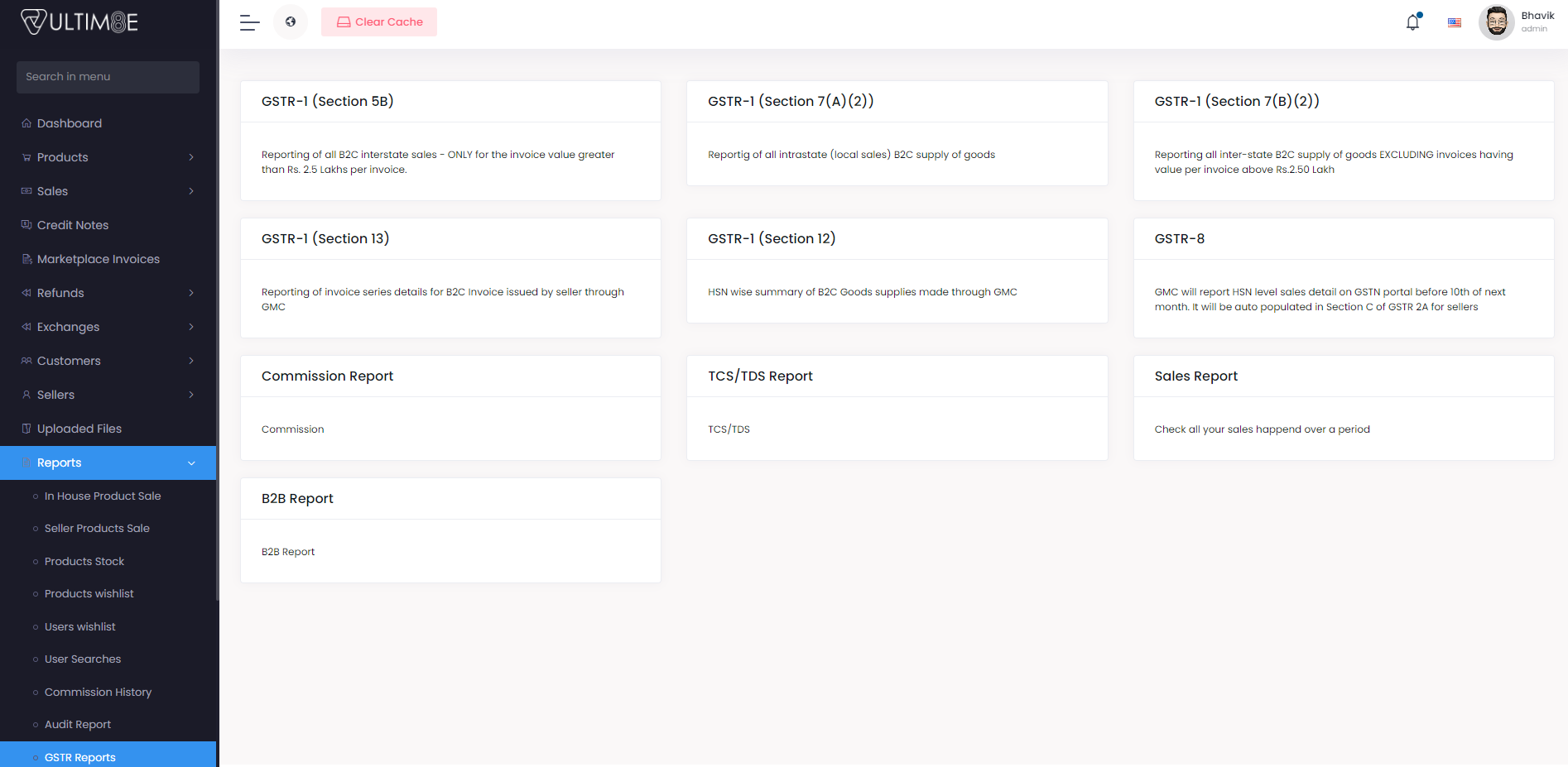Expand the Customers submenu chevron
This screenshot has height=767, width=1568.
click(x=191, y=361)
